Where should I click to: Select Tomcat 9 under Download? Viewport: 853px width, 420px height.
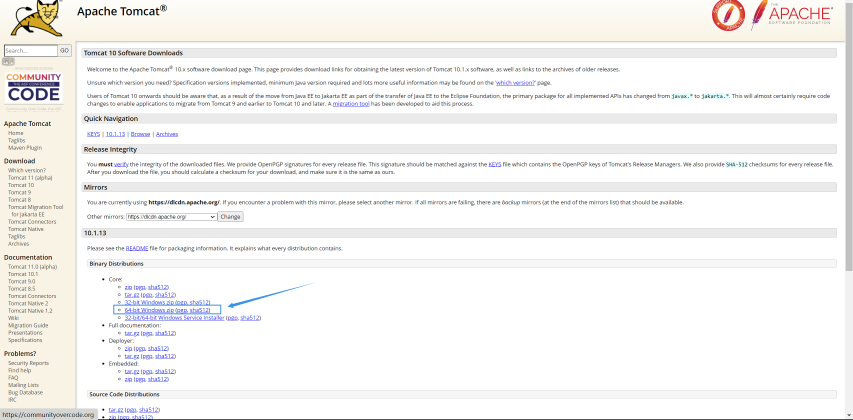point(20,193)
